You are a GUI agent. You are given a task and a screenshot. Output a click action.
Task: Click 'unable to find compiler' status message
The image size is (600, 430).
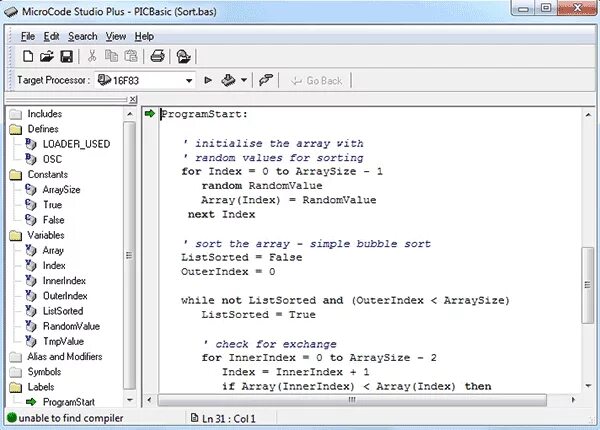71,418
